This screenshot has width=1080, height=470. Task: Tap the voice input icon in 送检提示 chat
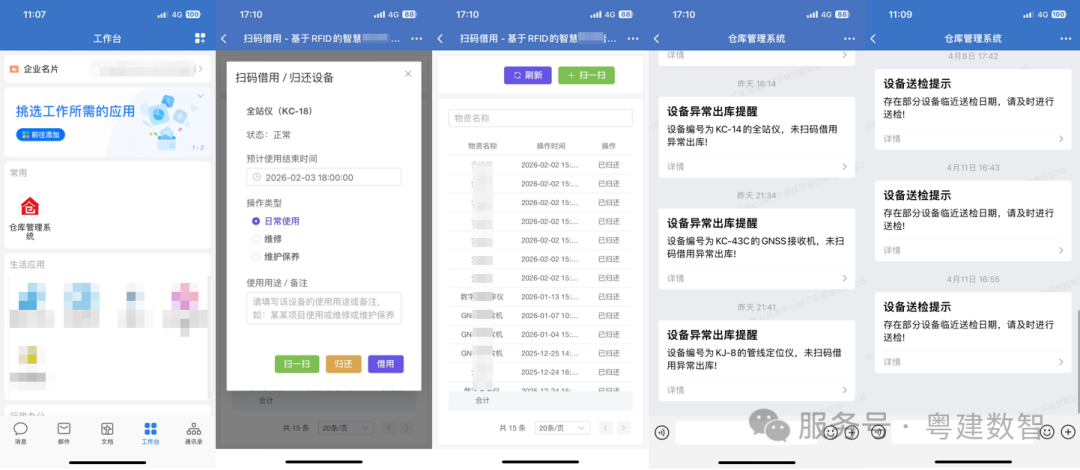click(x=878, y=432)
